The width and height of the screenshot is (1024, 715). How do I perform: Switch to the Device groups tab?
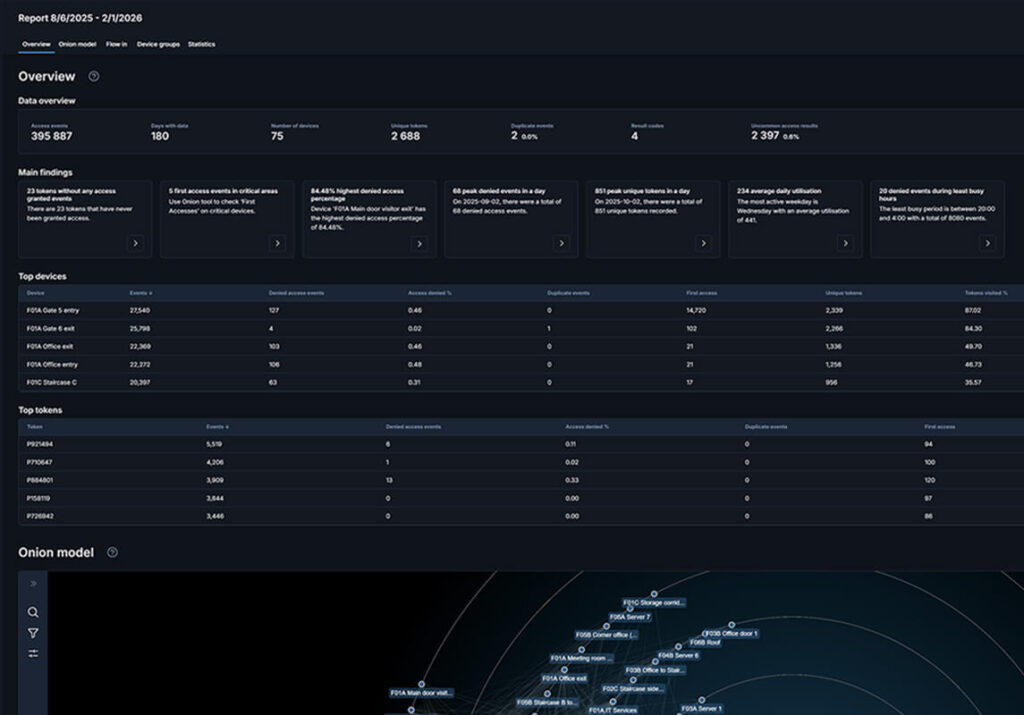[x=157, y=44]
